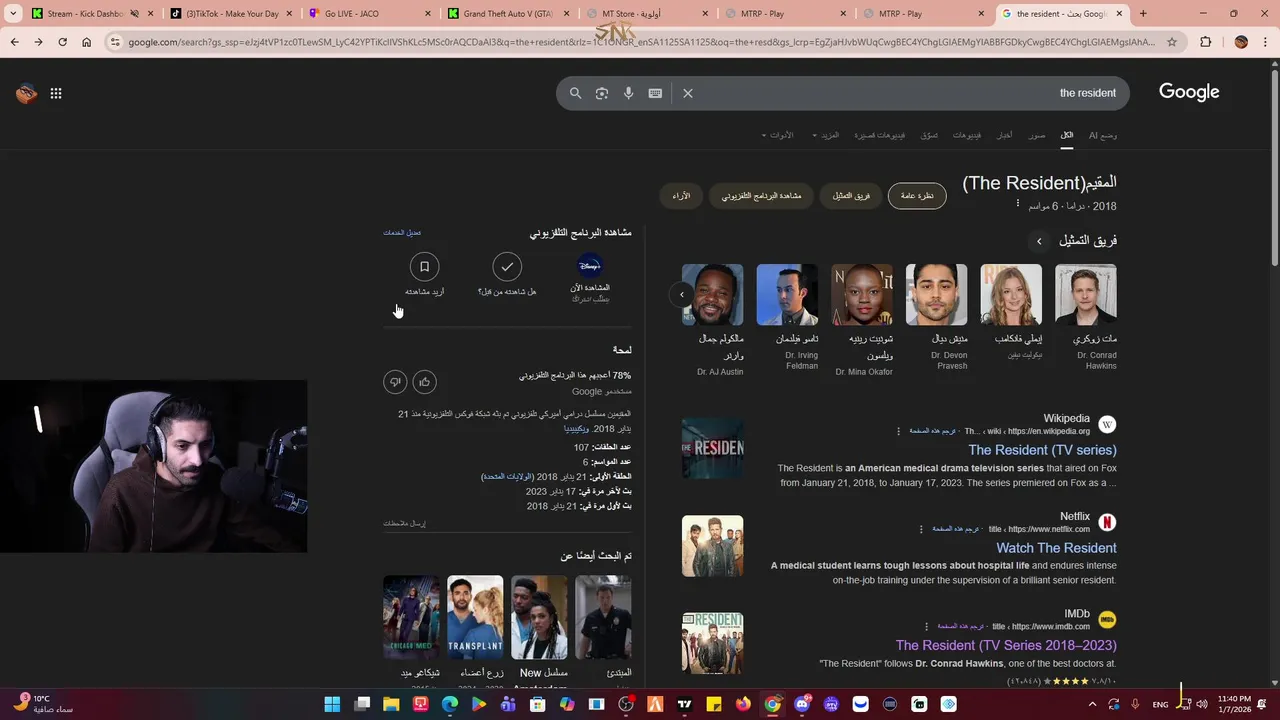Open The Resident (TV series) Wikipedia link
1280x720 pixels.
pos(1042,450)
